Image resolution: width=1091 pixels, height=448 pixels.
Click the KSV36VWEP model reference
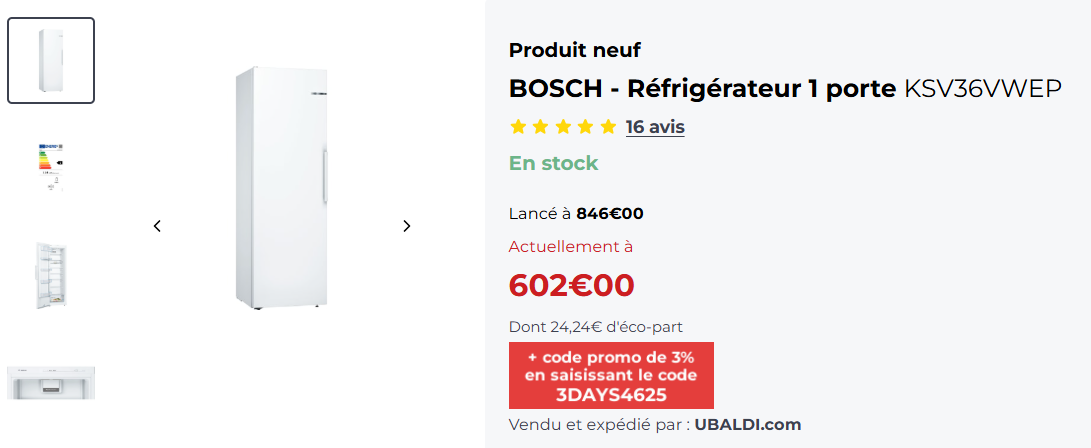click(982, 89)
